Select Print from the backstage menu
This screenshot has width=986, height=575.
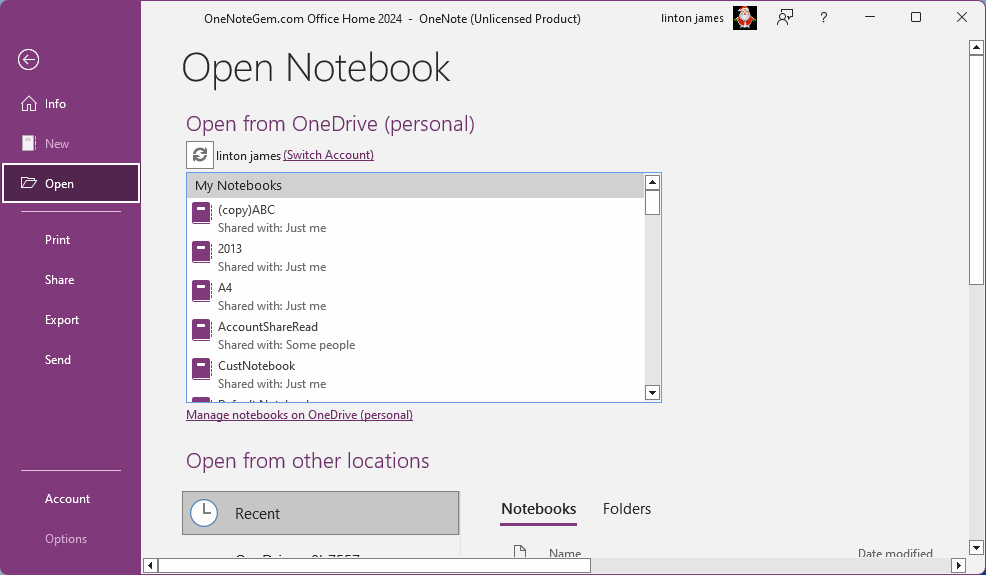click(x=58, y=240)
